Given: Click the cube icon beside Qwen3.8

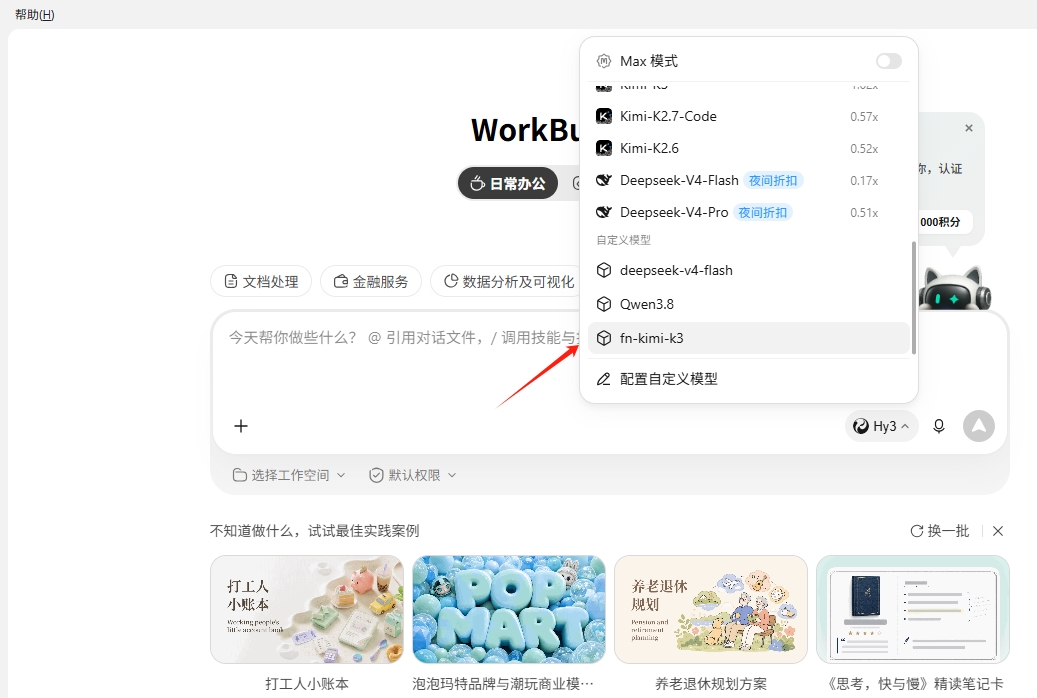Looking at the screenshot, I should [604, 304].
